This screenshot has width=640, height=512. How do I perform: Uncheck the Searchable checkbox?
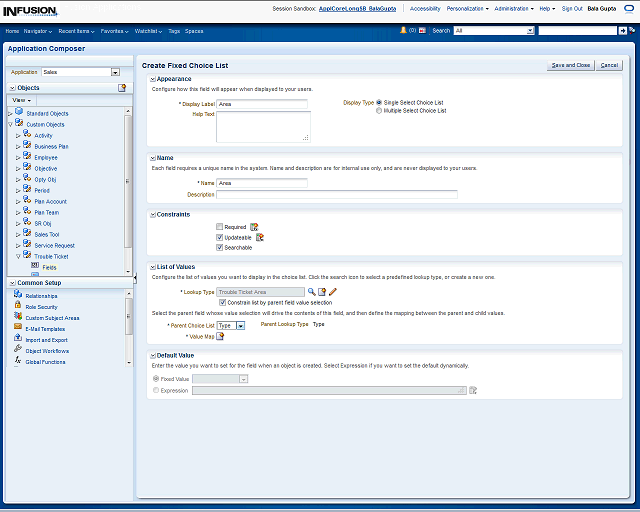tap(220, 247)
